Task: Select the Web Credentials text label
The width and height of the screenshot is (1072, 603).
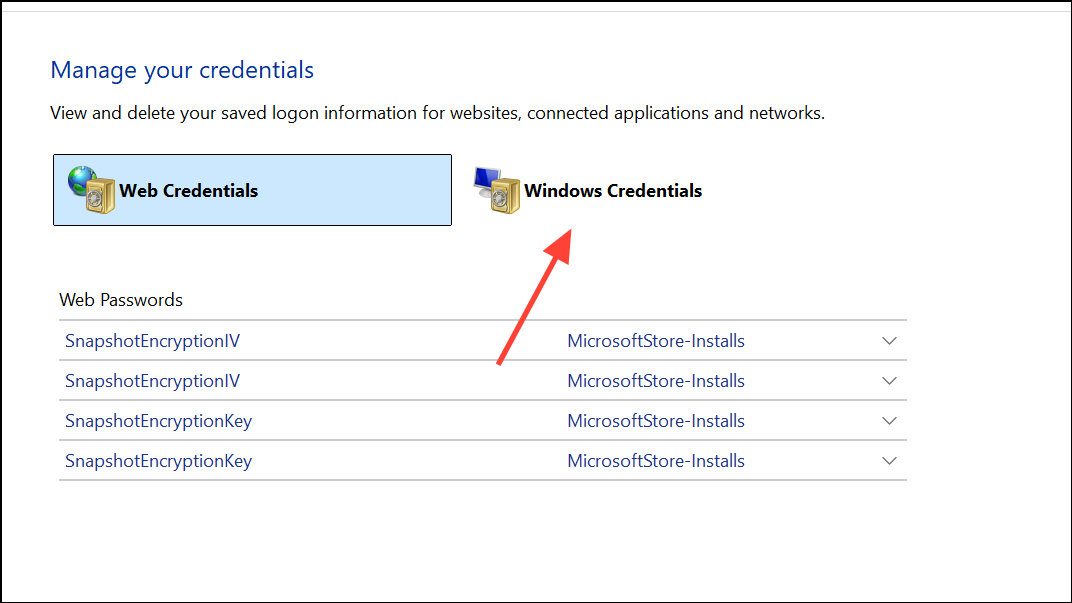Action: (189, 191)
